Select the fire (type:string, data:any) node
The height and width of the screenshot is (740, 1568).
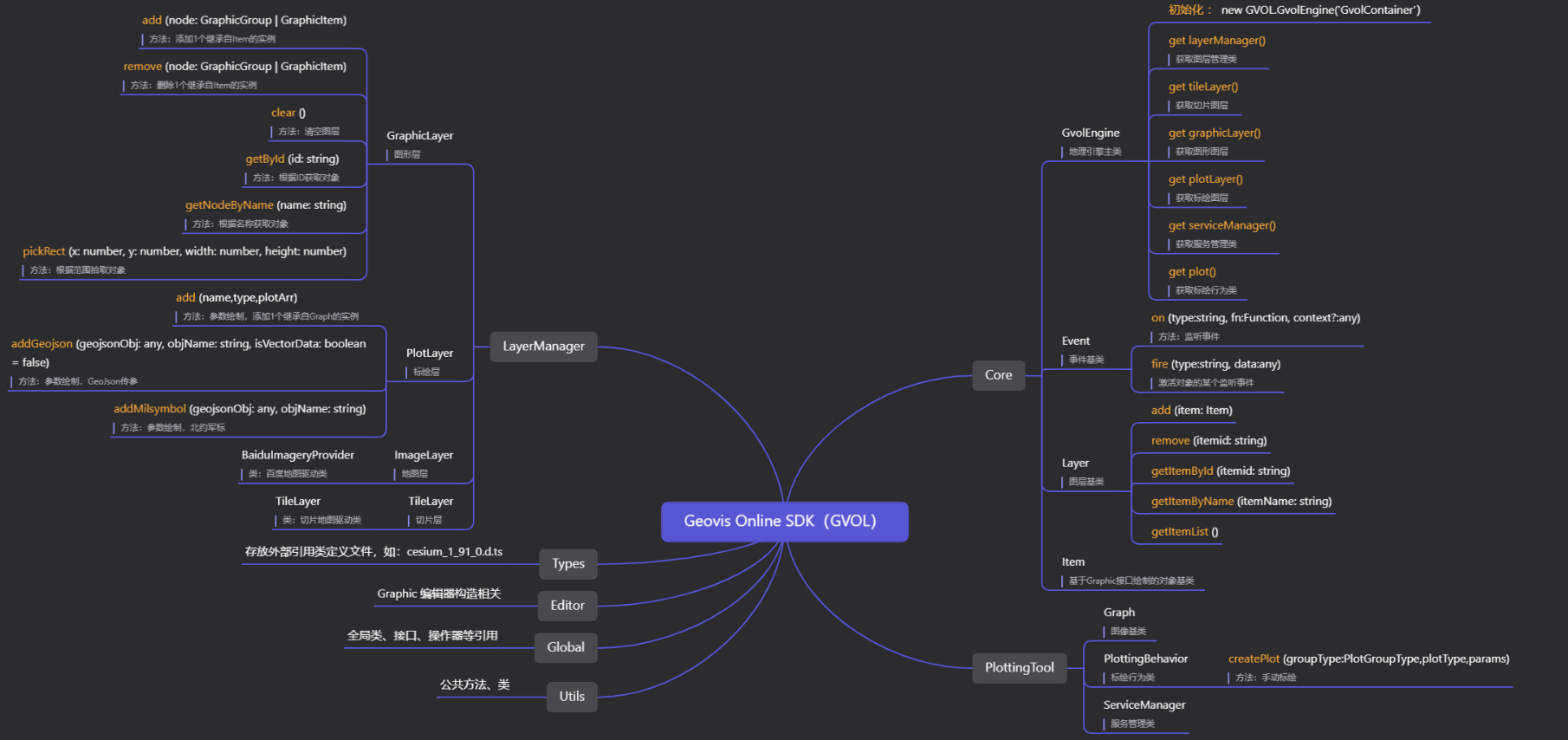1215,373
